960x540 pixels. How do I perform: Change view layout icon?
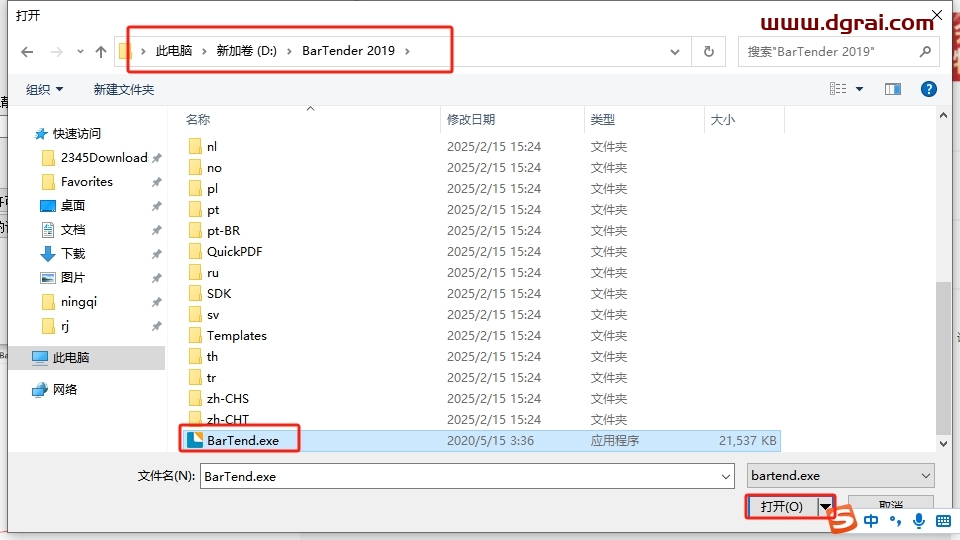pyautogui.click(x=838, y=89)
